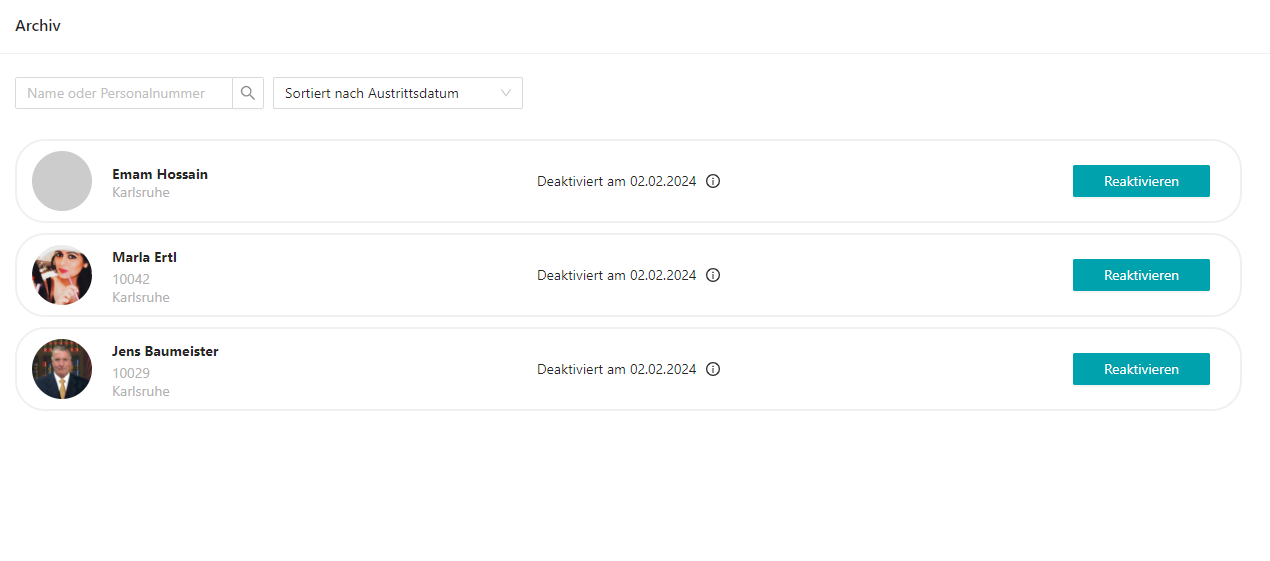Click Emam Hossain's gray avatar placeholder
The width and height of the screenshot is (1270, 561).
[62, 181]
